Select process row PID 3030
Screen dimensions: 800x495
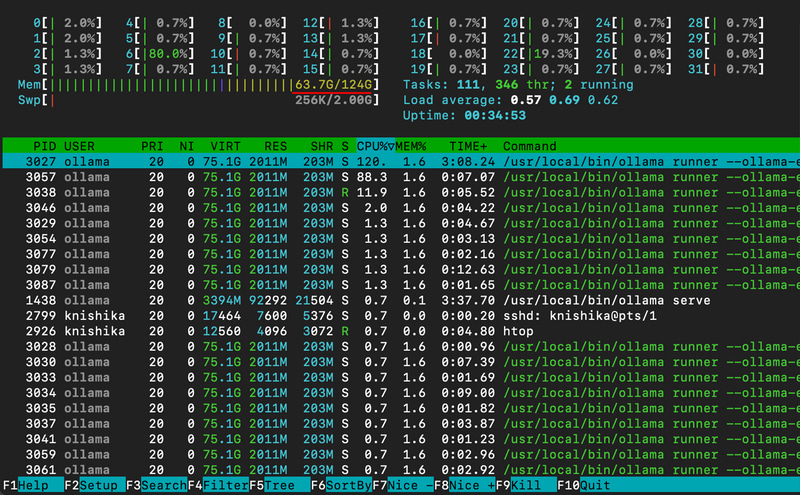[x=401, y=362]
